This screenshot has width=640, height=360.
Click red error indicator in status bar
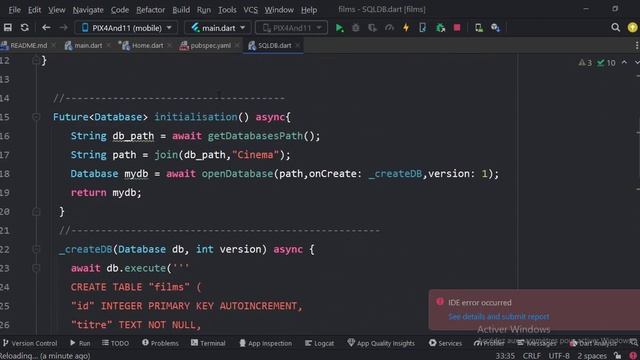[633, 356]
